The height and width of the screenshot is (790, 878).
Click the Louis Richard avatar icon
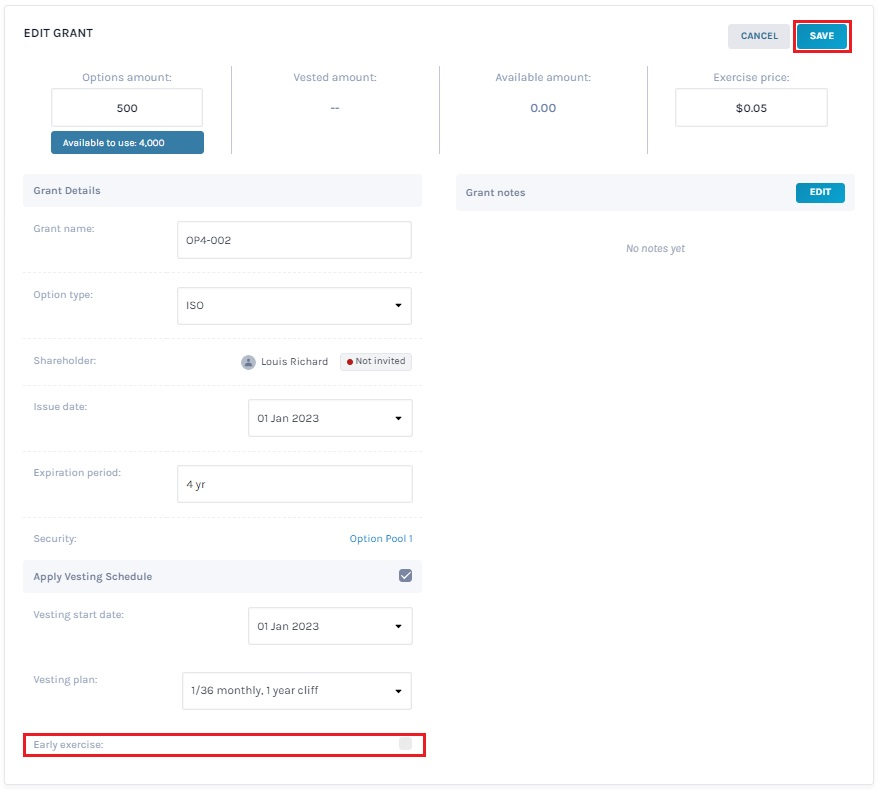click(x=248, y=362)
